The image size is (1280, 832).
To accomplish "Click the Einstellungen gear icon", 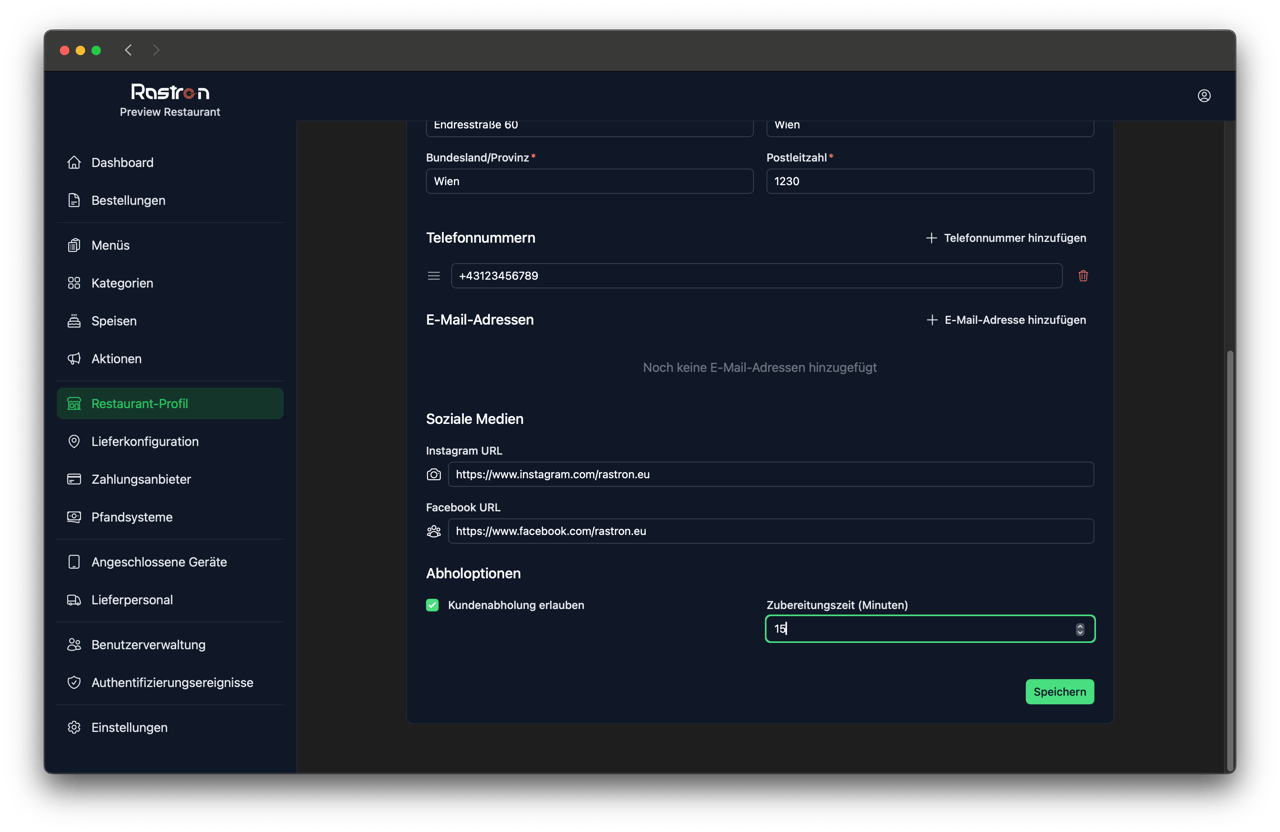I will click(x=74, y=728).
